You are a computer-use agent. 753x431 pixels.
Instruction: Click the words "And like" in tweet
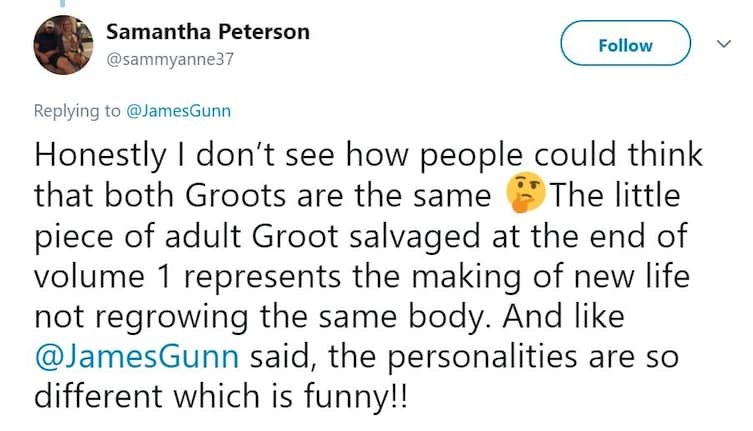click(x=563, y=317)
